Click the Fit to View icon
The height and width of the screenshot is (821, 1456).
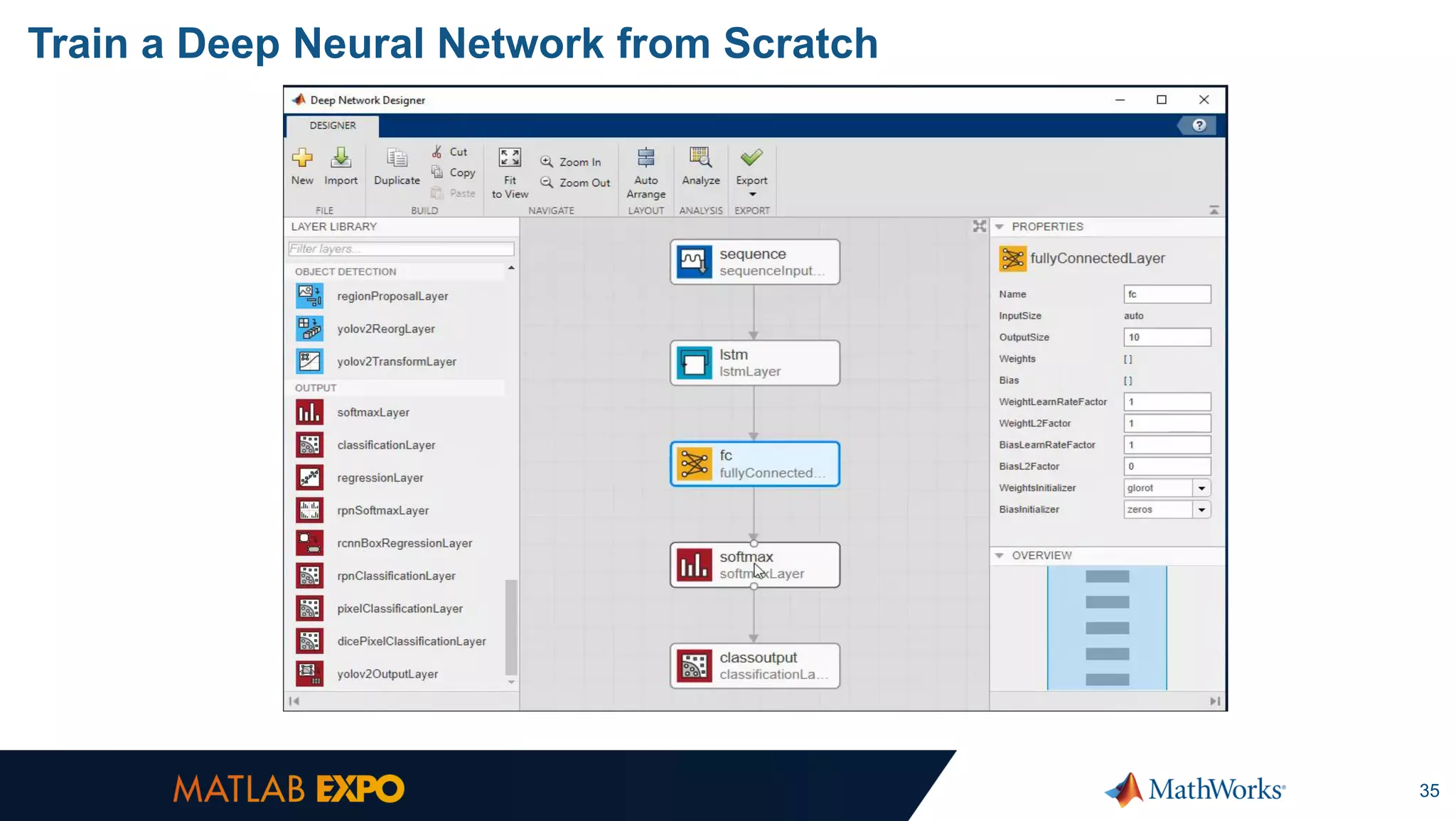point(510,158)
